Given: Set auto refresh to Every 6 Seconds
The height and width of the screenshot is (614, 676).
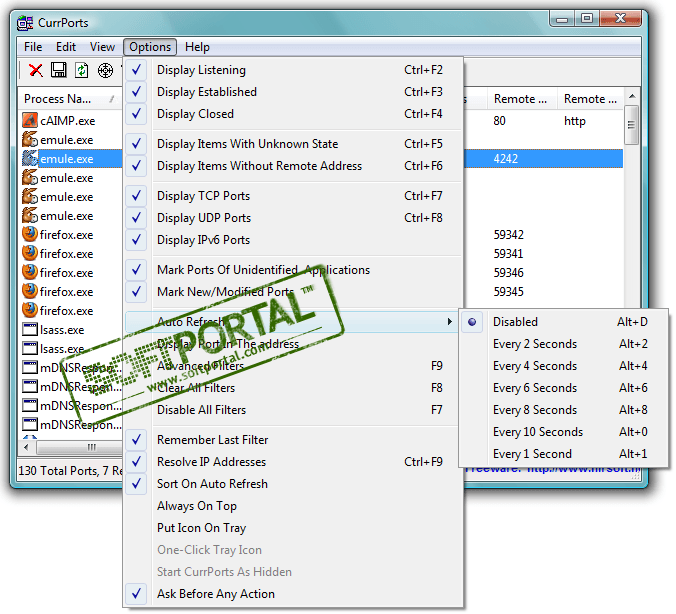Looking at the screenshot, I should pos(563,388).
